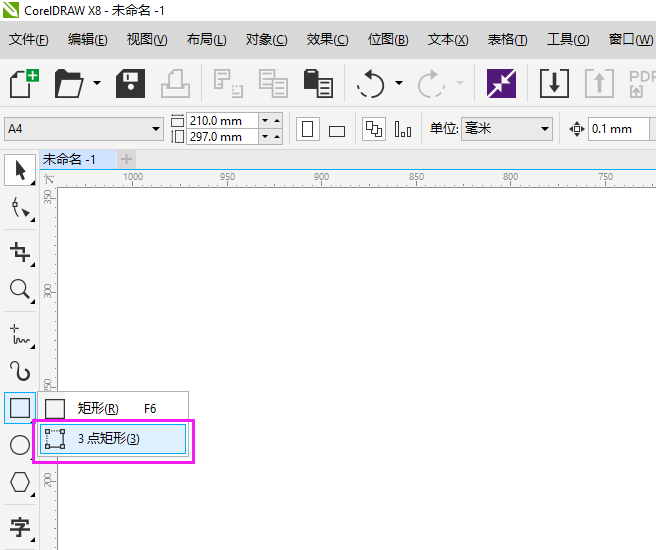Open the 布局(L) menu
The width and height of the screenshot is (656, 550).
click(x=206, y=40)
